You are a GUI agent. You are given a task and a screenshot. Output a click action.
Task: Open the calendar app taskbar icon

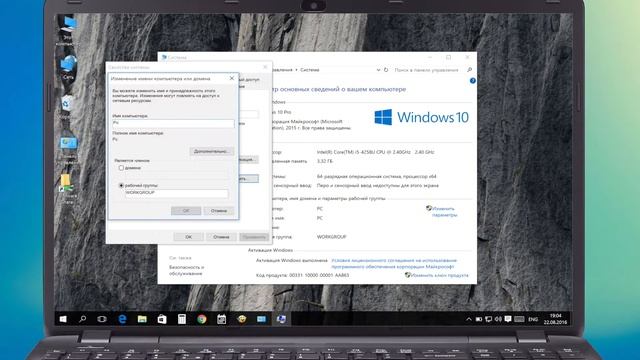tap(222, 319)
